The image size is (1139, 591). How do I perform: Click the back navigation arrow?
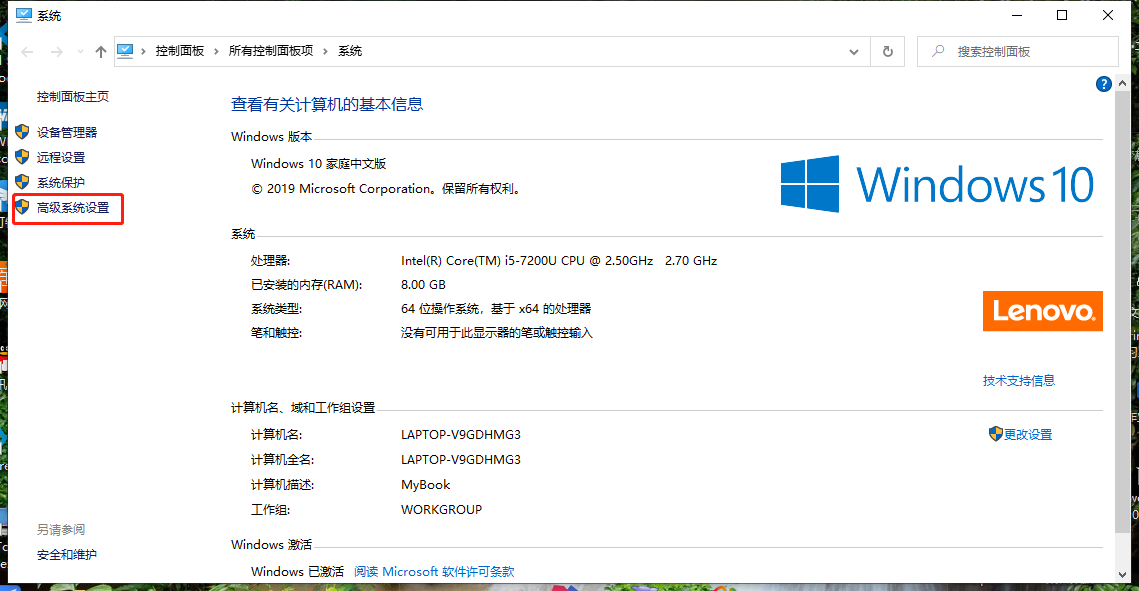click(28, 52)
